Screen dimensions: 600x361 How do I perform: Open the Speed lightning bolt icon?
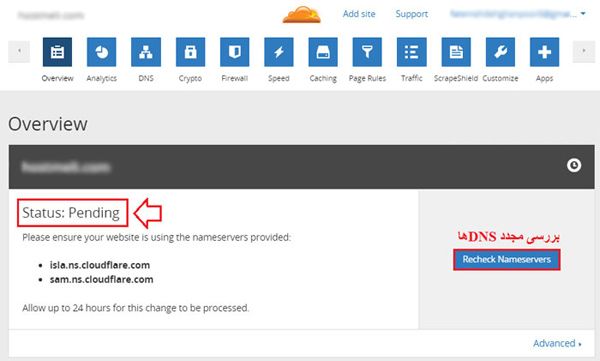coord(279,52)
